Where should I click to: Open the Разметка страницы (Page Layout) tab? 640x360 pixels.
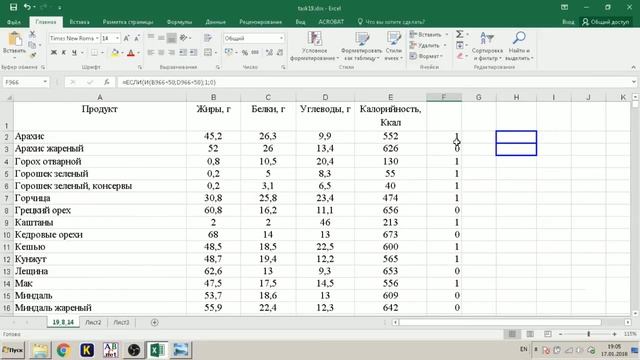(x=128, y=22)
